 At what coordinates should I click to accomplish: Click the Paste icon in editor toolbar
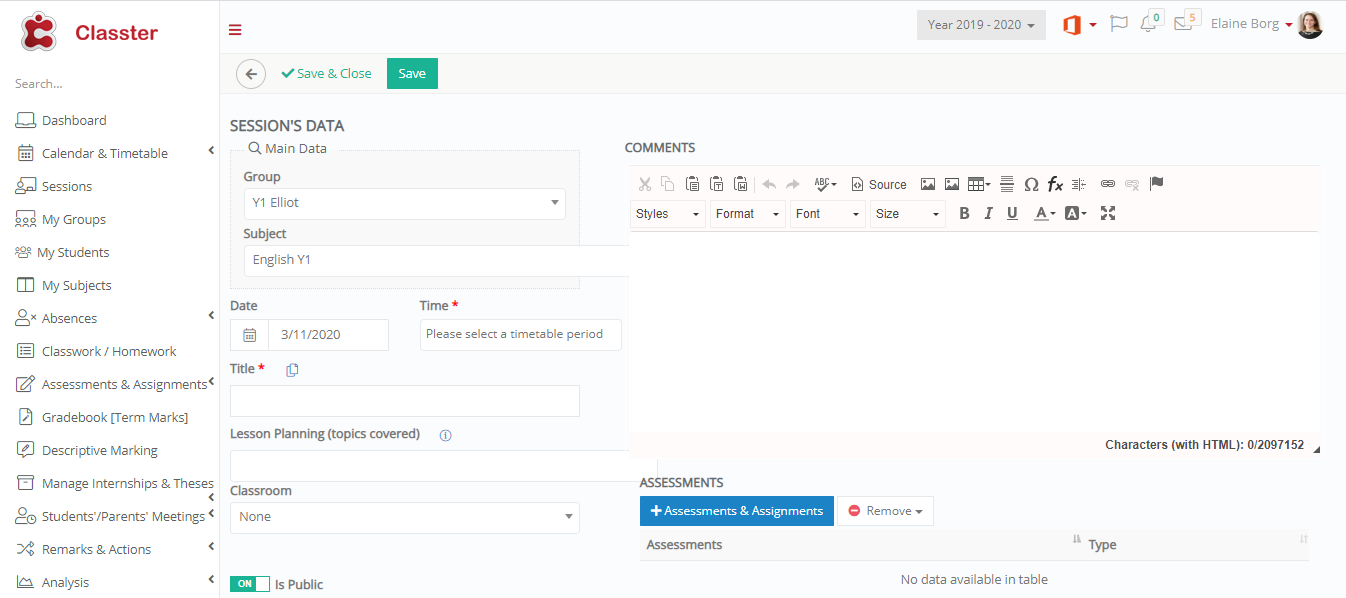692,184
